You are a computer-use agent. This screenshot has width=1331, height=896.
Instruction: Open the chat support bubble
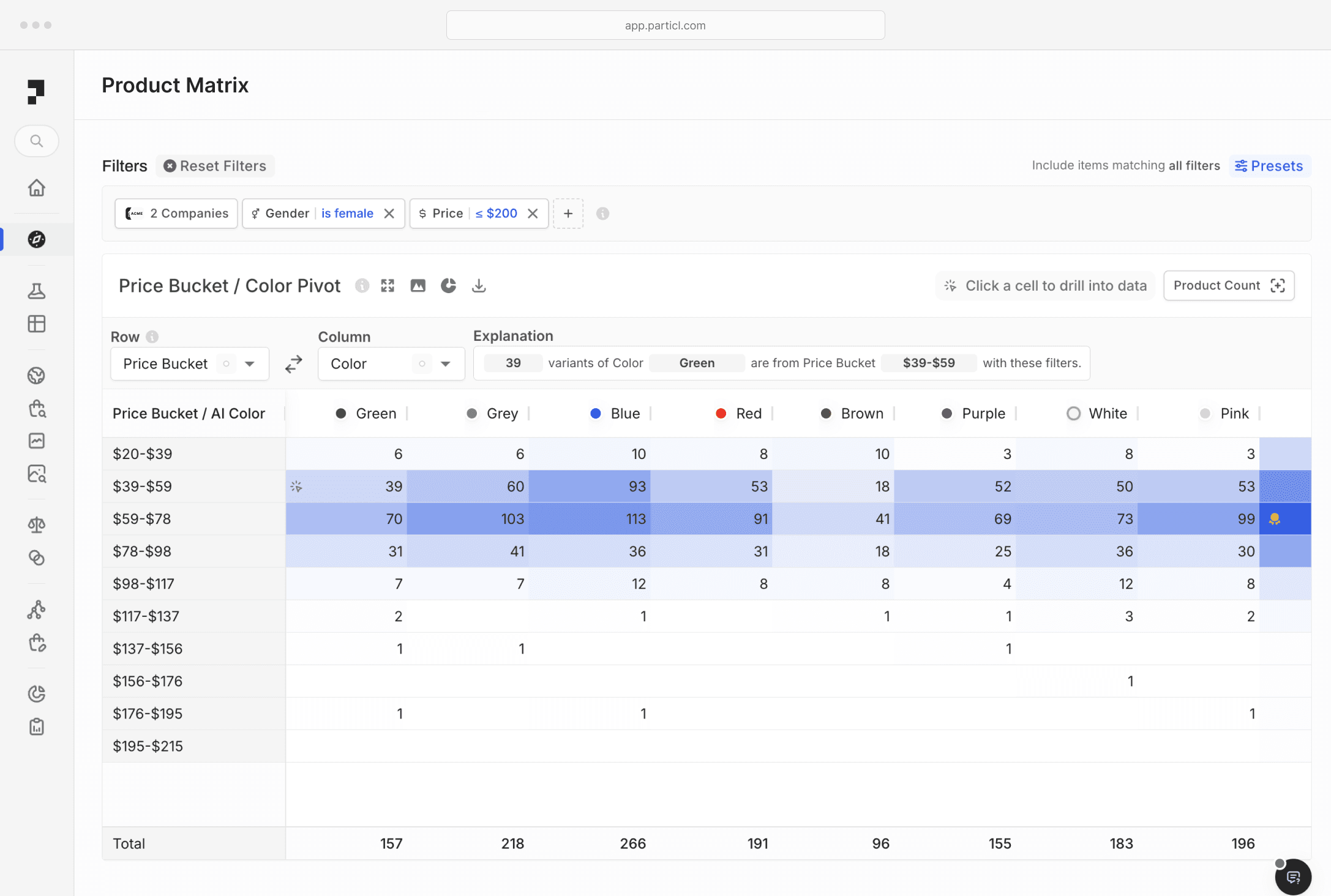pyautogui.click(x=1293, y=877)
